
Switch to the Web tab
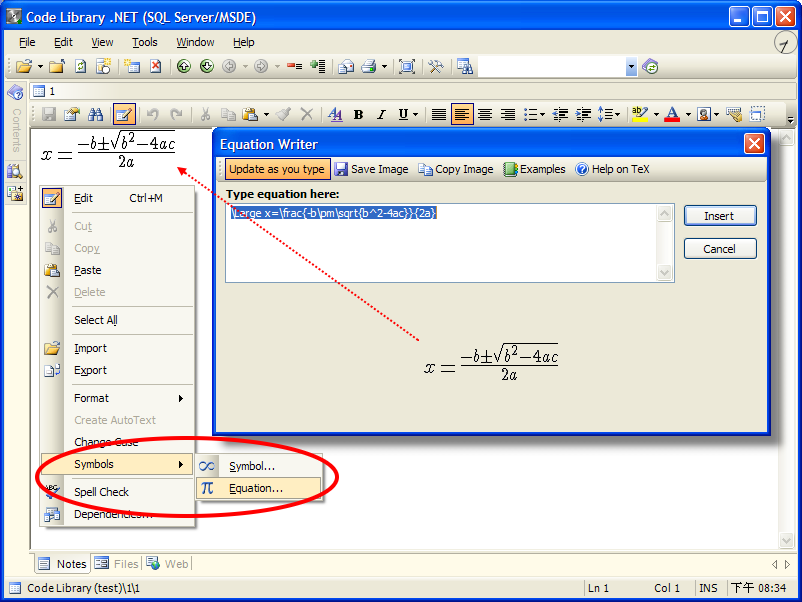[168, 564]
